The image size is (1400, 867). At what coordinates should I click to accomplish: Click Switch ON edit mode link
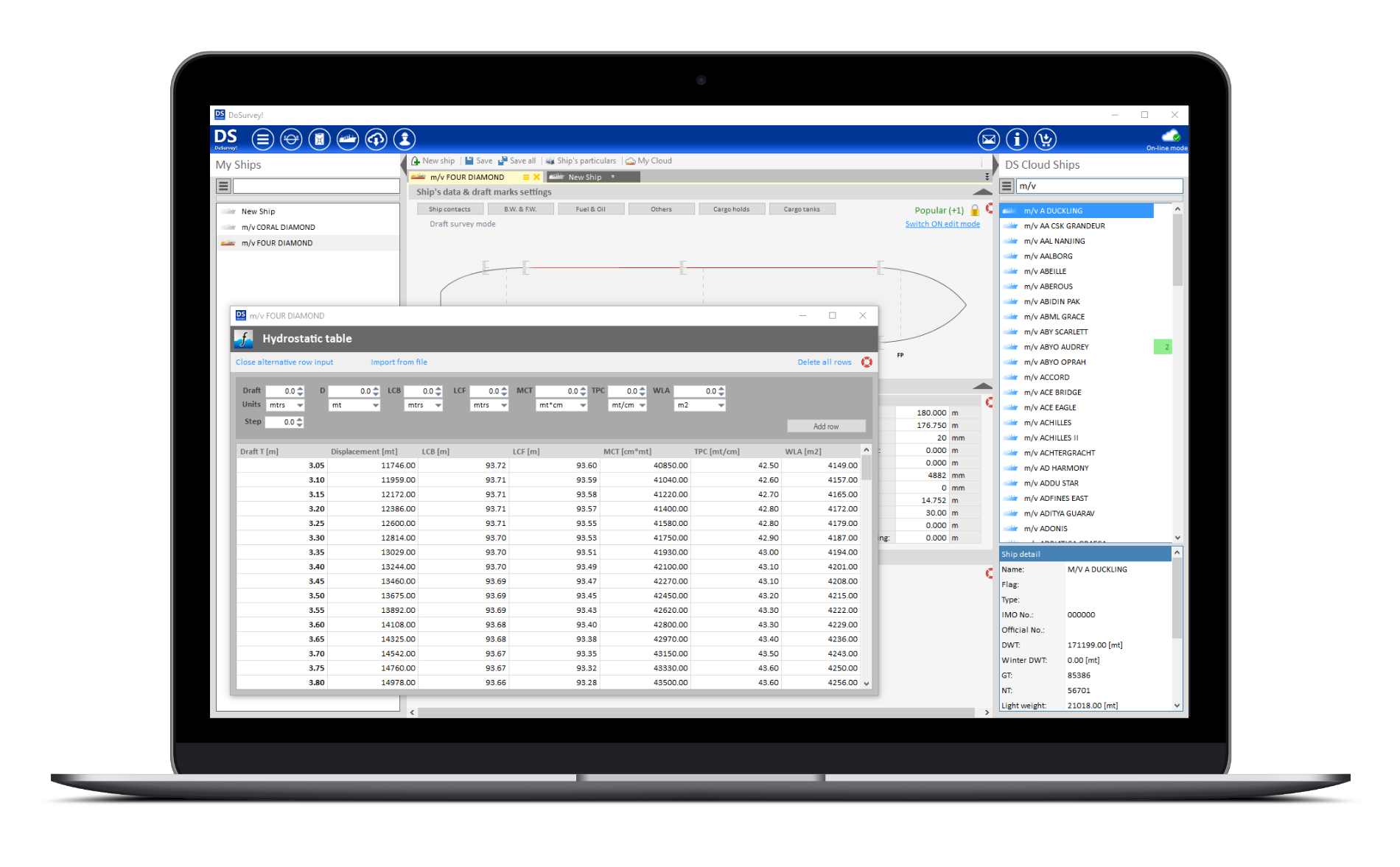[942, 224]
